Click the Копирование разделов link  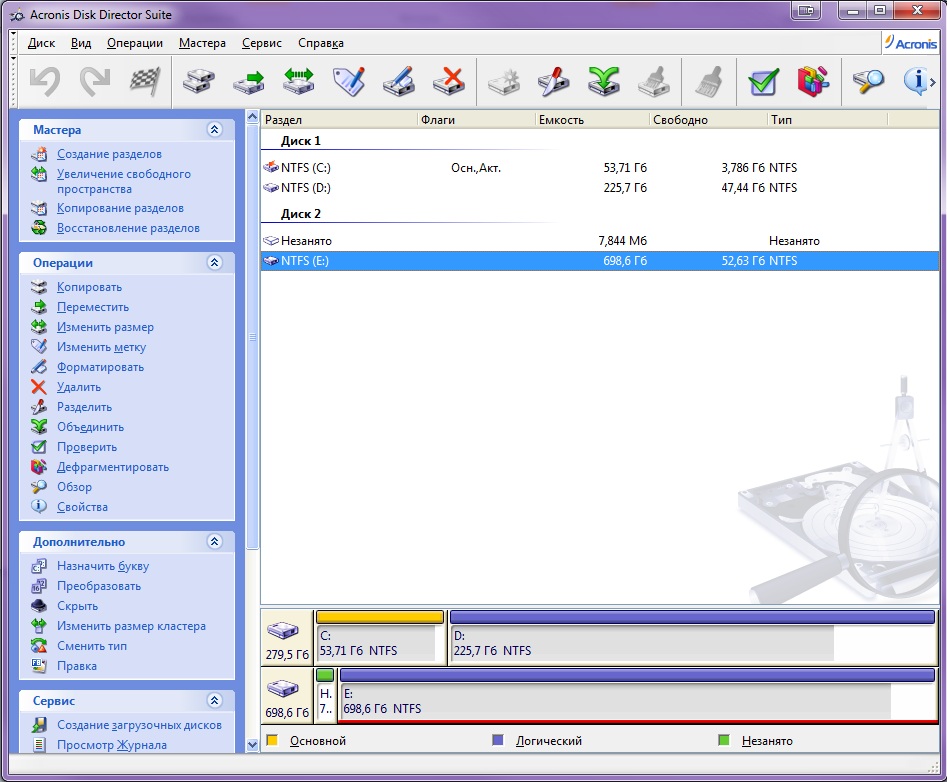coord(120,208)
